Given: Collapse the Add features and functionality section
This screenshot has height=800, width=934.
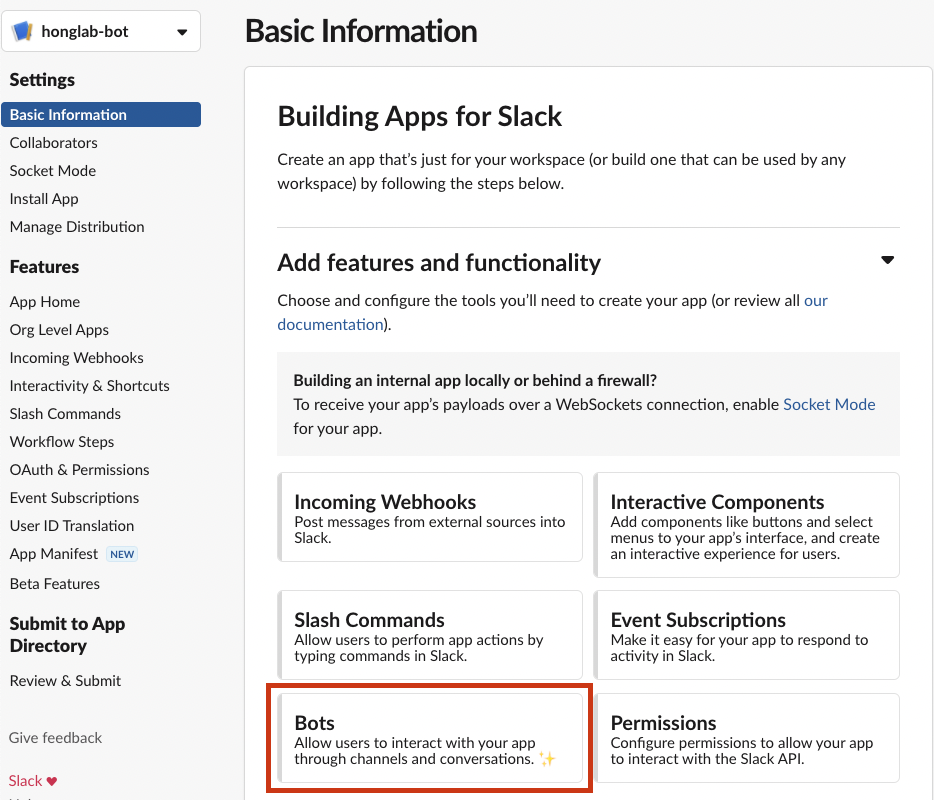Looking at the screenshot, I should (888, 260).
